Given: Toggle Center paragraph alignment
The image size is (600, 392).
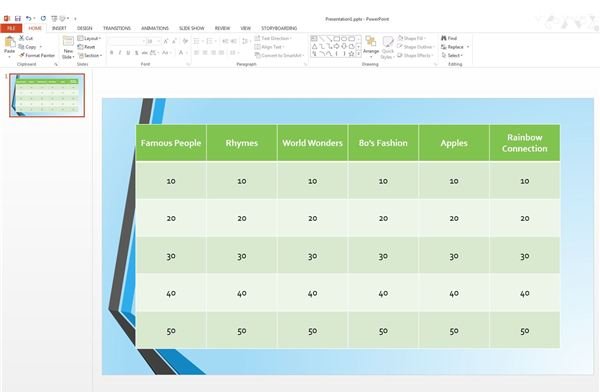Looking at the screenshot, I should (x=205, y=52).
